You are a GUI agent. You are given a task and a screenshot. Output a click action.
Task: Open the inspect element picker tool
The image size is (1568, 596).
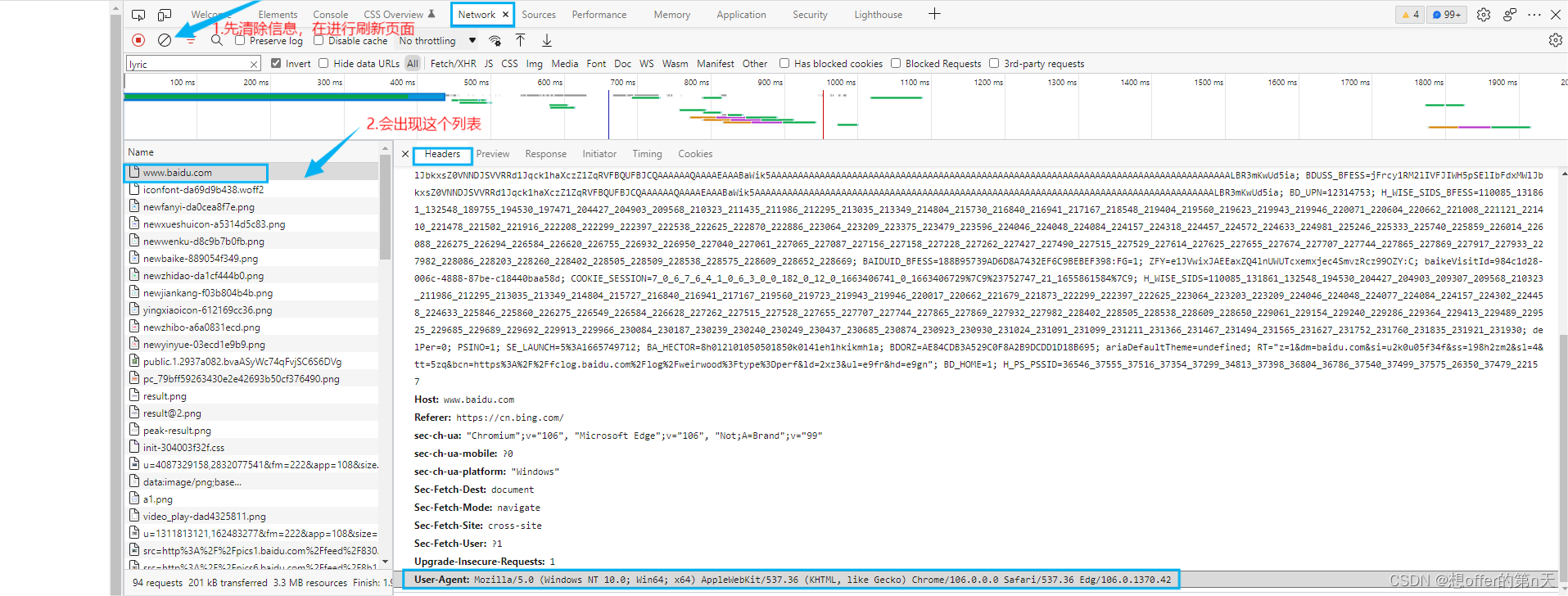[x=138, y=15]
